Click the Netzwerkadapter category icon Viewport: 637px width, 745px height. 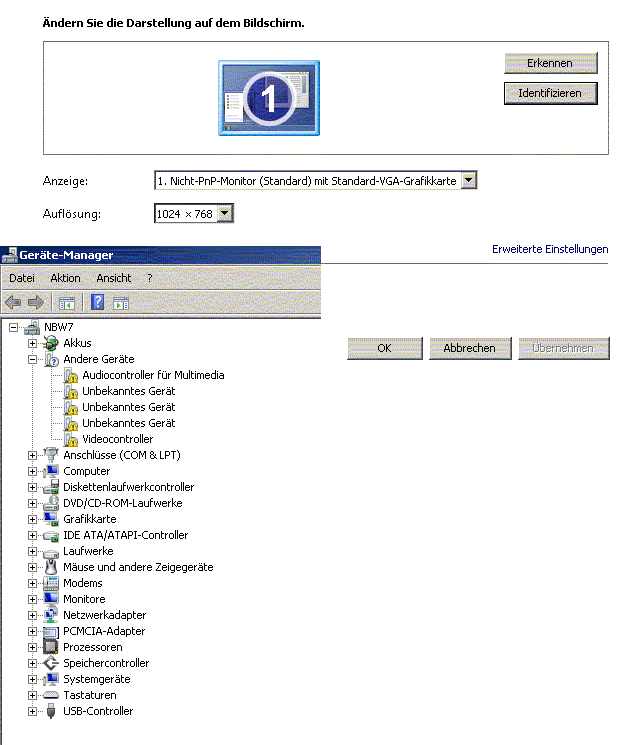click(52, 615)
